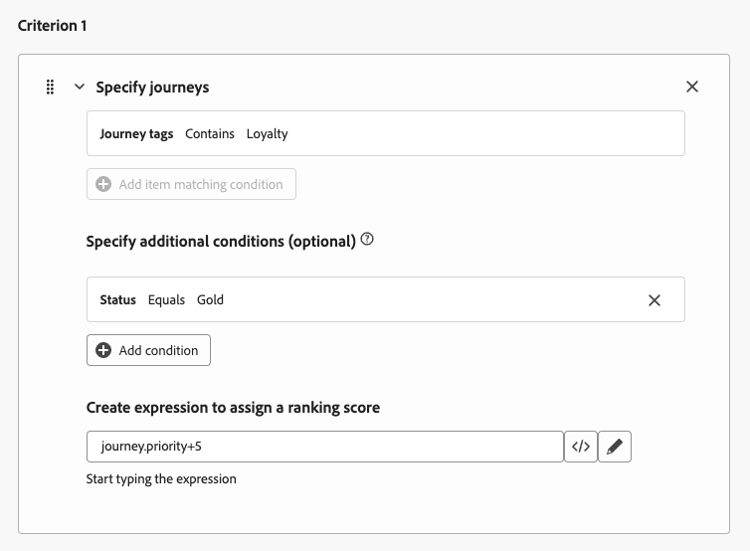
Task: Click the Loyalty value text
Action: [x=267, y=133]
